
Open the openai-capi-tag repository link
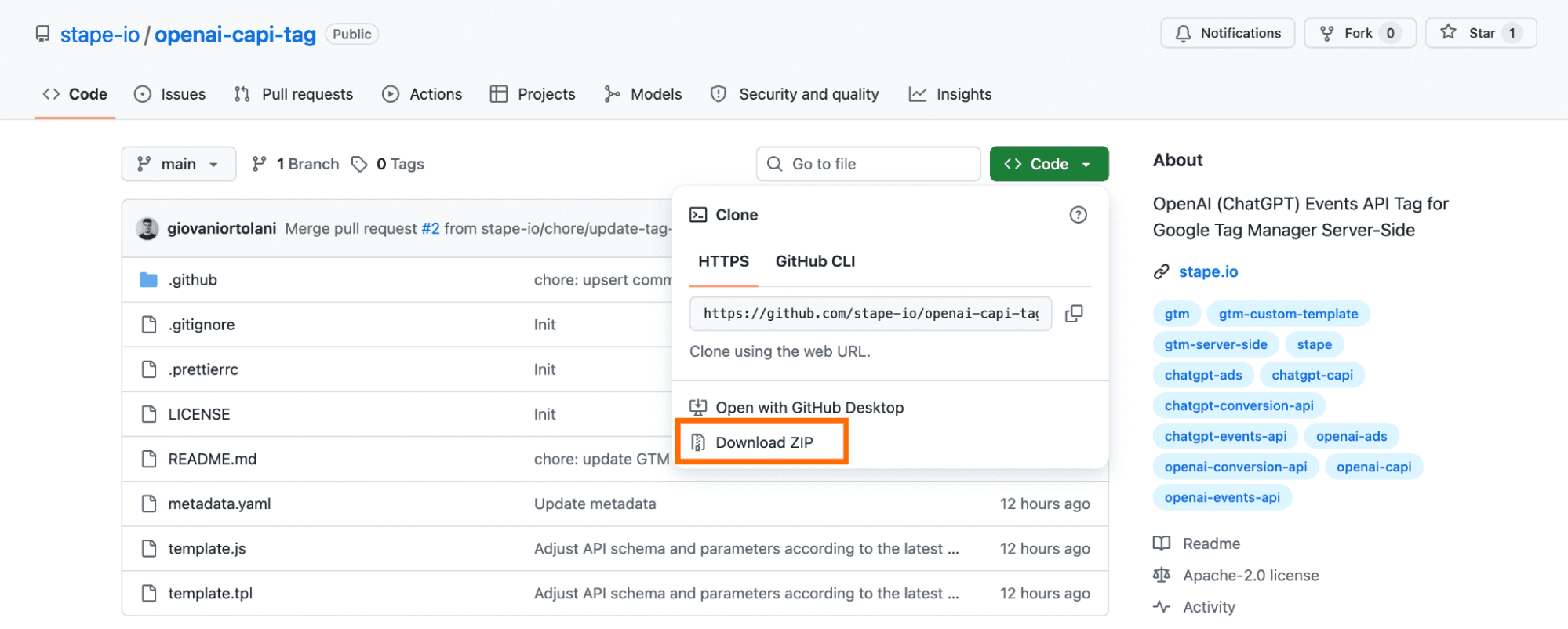[235, 35]
